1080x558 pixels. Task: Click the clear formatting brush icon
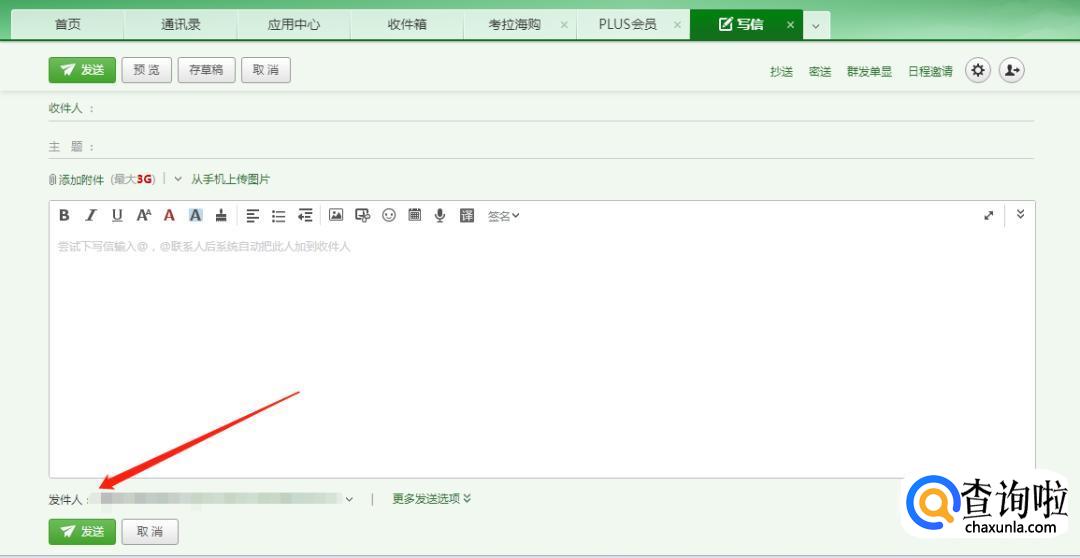(221, 216)
